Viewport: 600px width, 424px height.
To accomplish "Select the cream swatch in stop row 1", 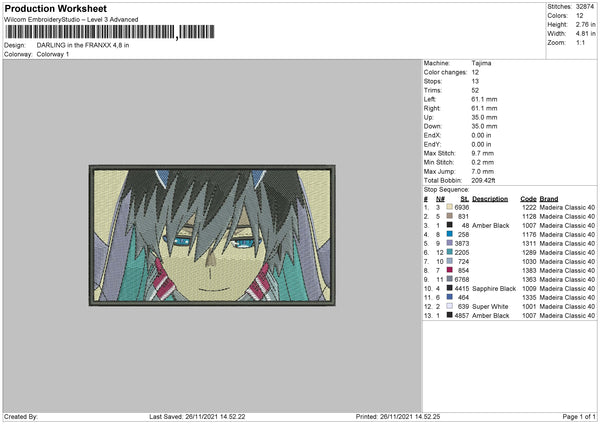I will (449, 207).
